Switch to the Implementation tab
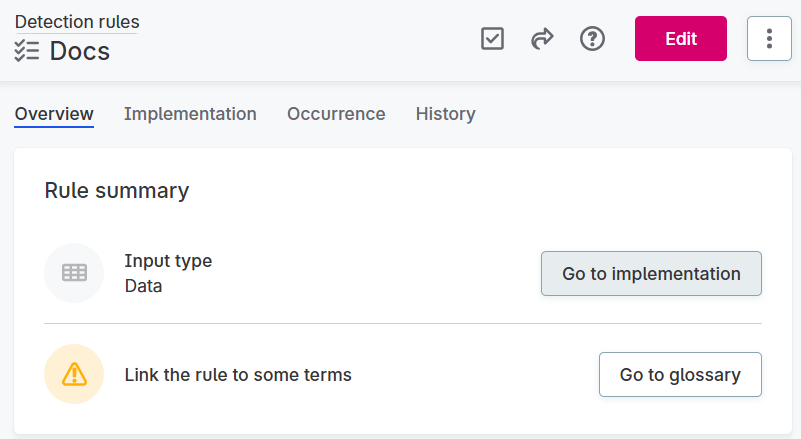This screenshot has height=439, width=801. tap(190, 114)
